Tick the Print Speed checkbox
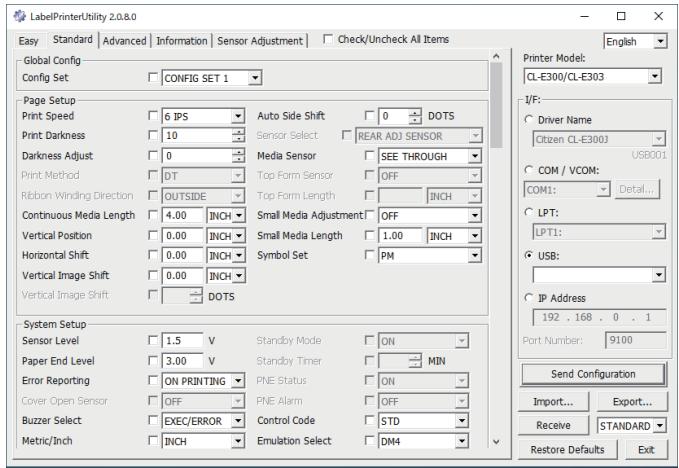This screenshot has height=468, width=679. (153, 116)
